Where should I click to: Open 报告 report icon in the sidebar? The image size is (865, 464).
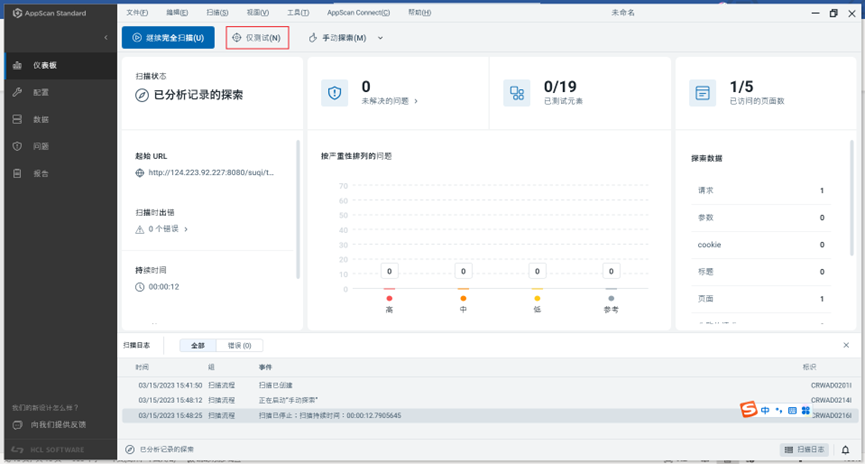pos(17,173)
